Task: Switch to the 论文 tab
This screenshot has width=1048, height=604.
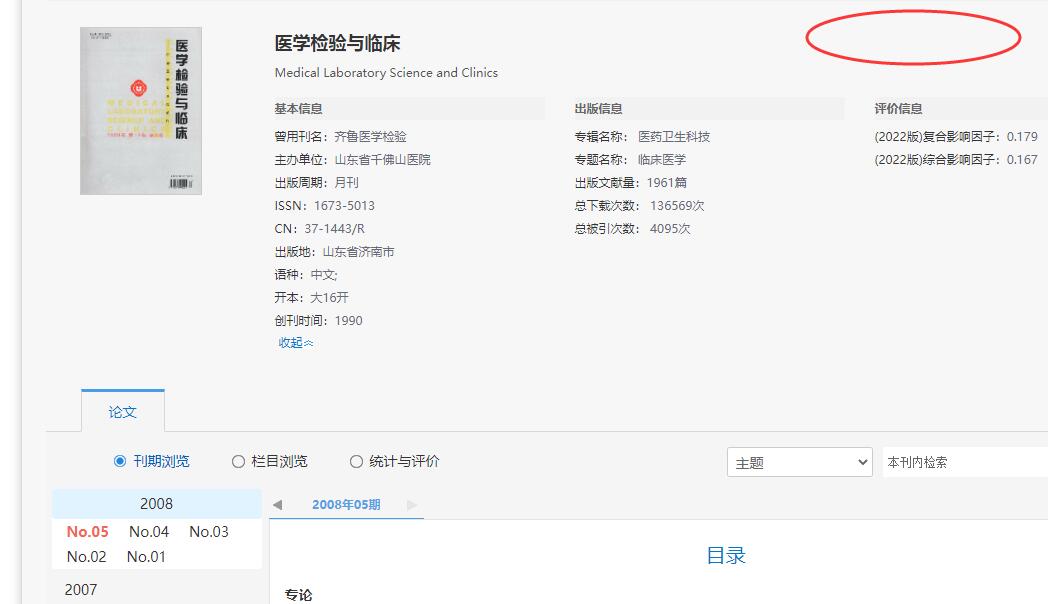Action: [122, 412]
